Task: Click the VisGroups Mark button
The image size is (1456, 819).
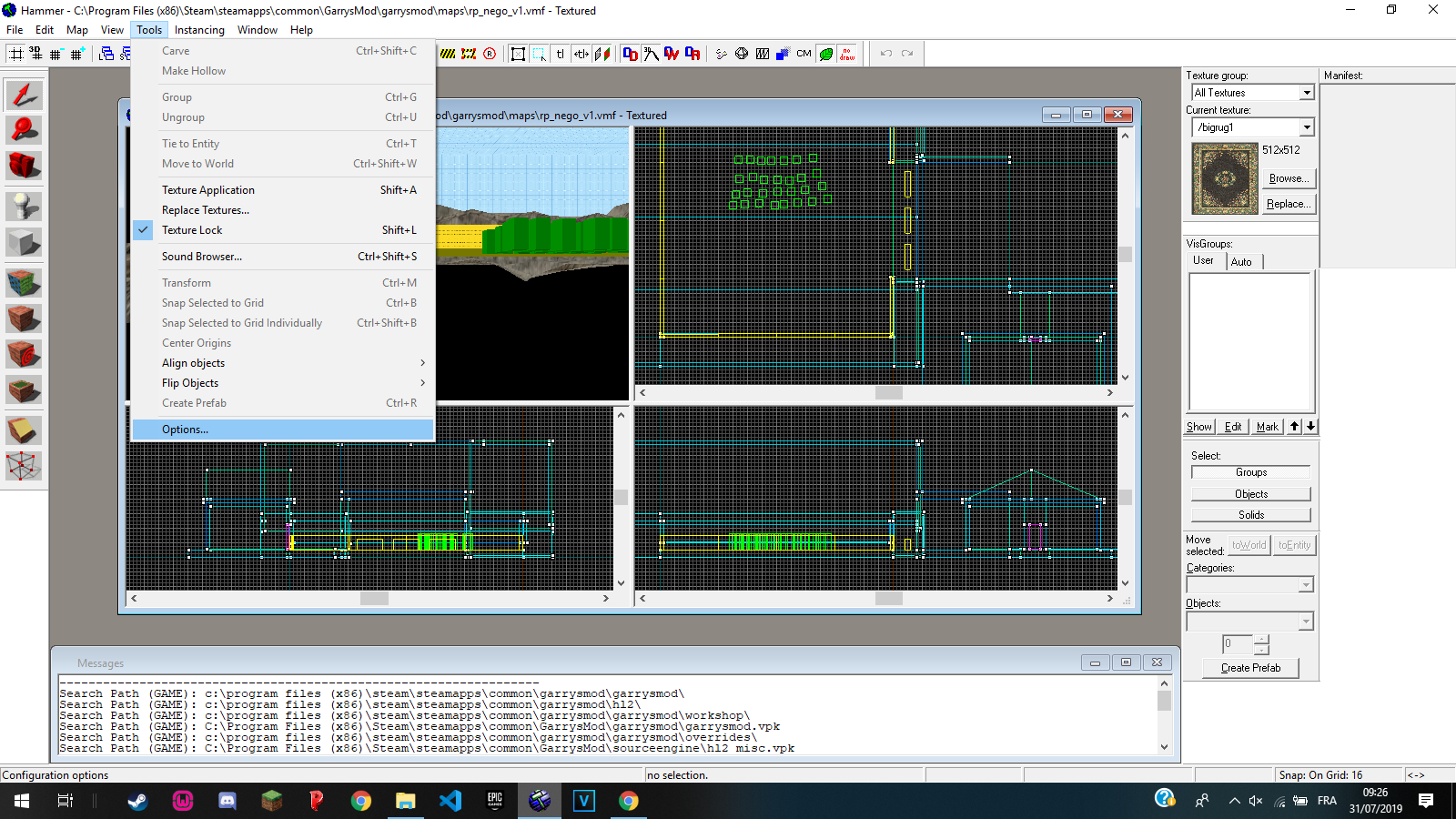Action: 1268,427
